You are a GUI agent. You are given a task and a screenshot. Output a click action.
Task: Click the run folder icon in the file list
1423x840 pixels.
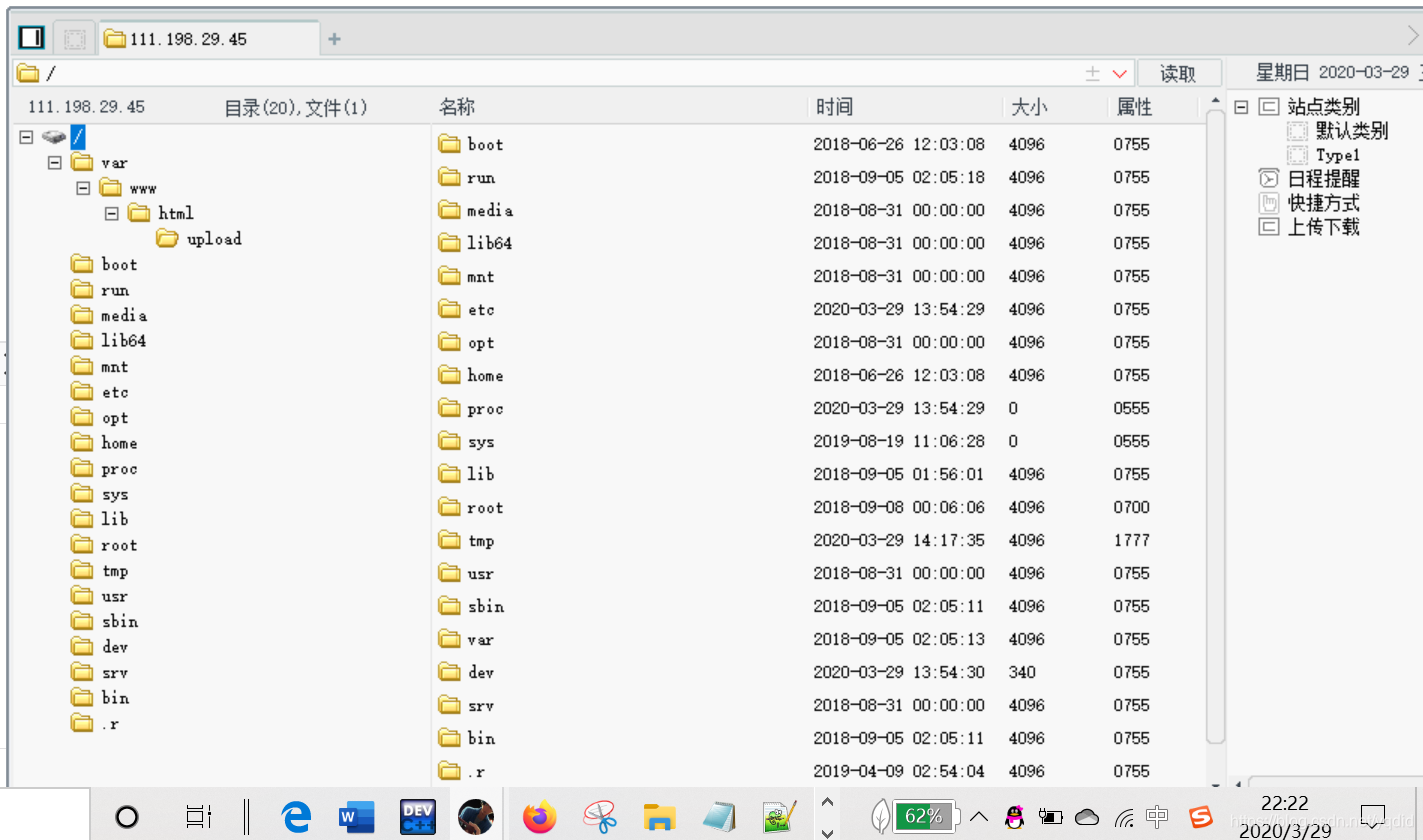[449, 177]
